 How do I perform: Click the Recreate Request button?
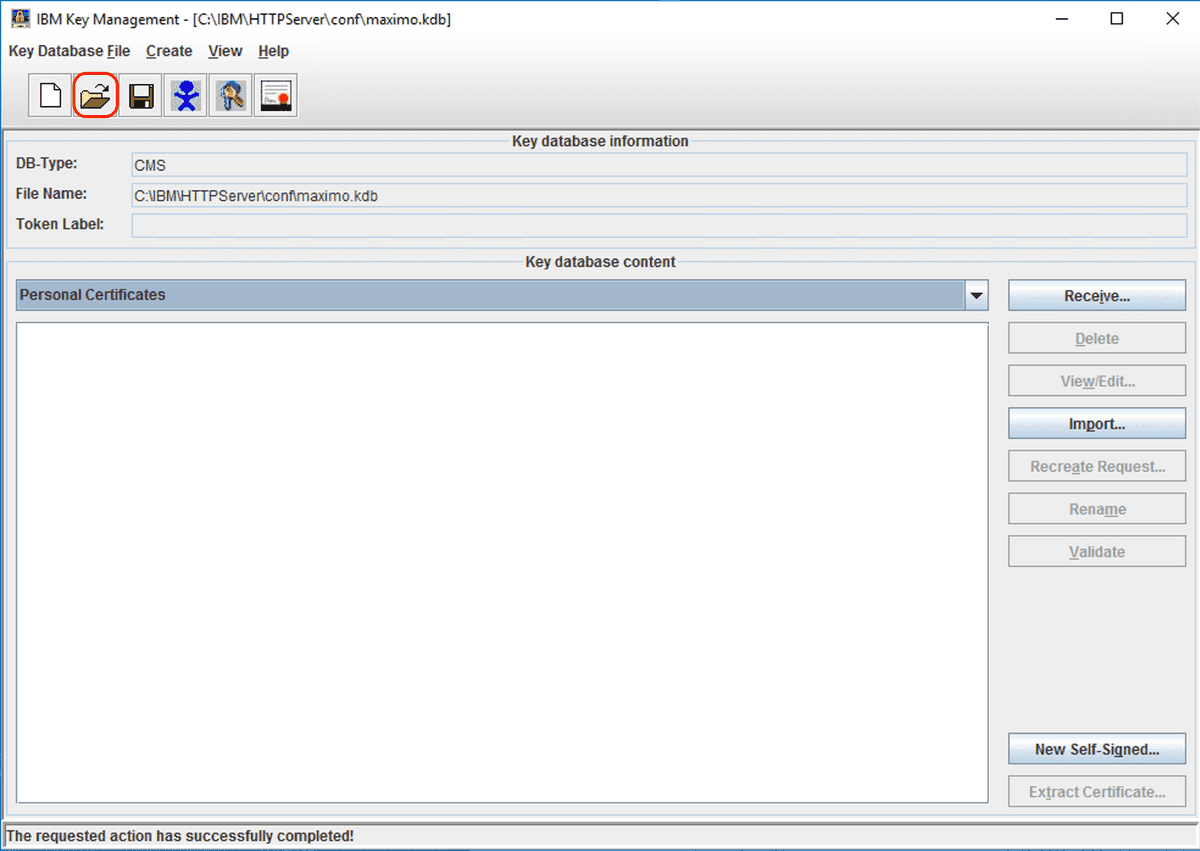coord(1096,465)
